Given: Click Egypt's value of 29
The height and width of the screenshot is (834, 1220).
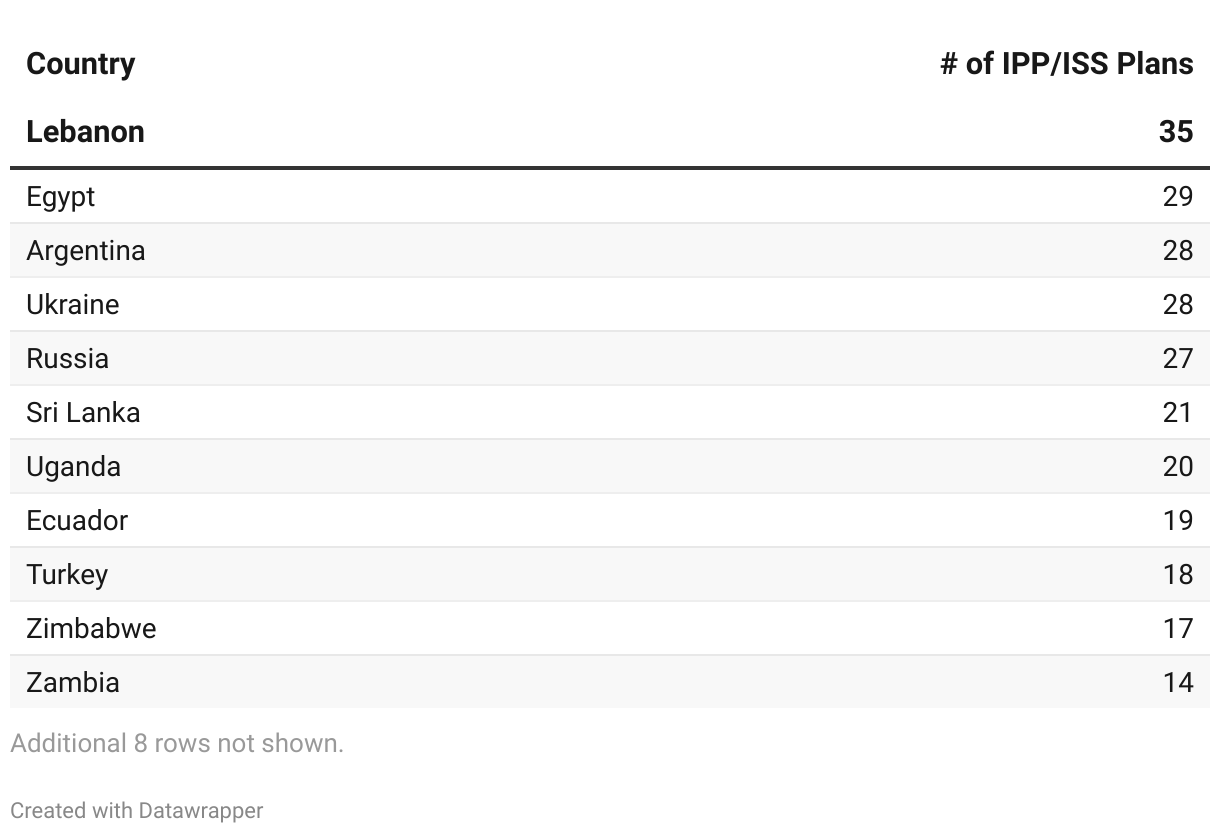Looking at the screenshot, I should click(1177, 197).
